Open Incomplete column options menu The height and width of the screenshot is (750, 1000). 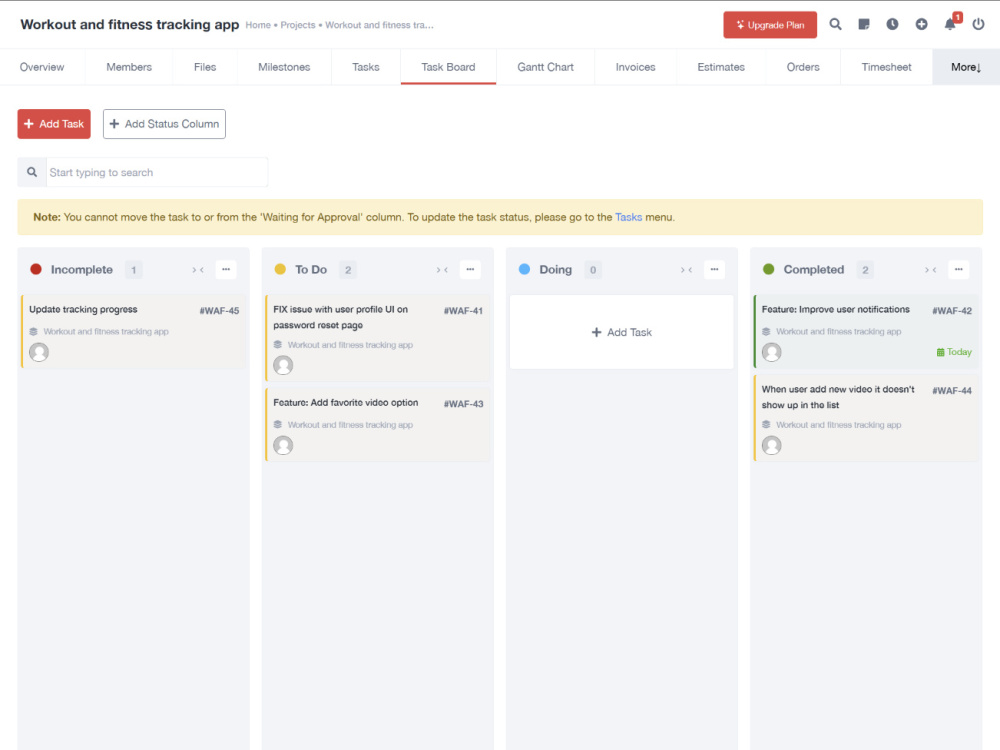point(226,270)
